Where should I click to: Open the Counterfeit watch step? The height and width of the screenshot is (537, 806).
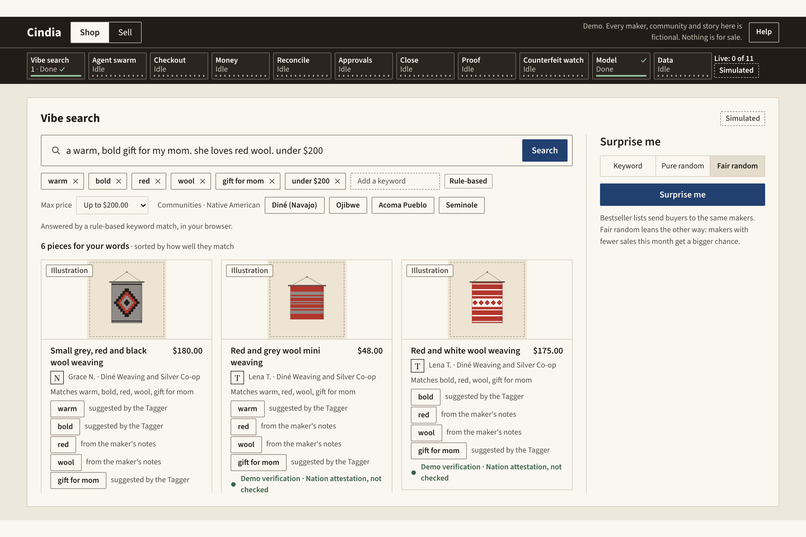(554, 65)
